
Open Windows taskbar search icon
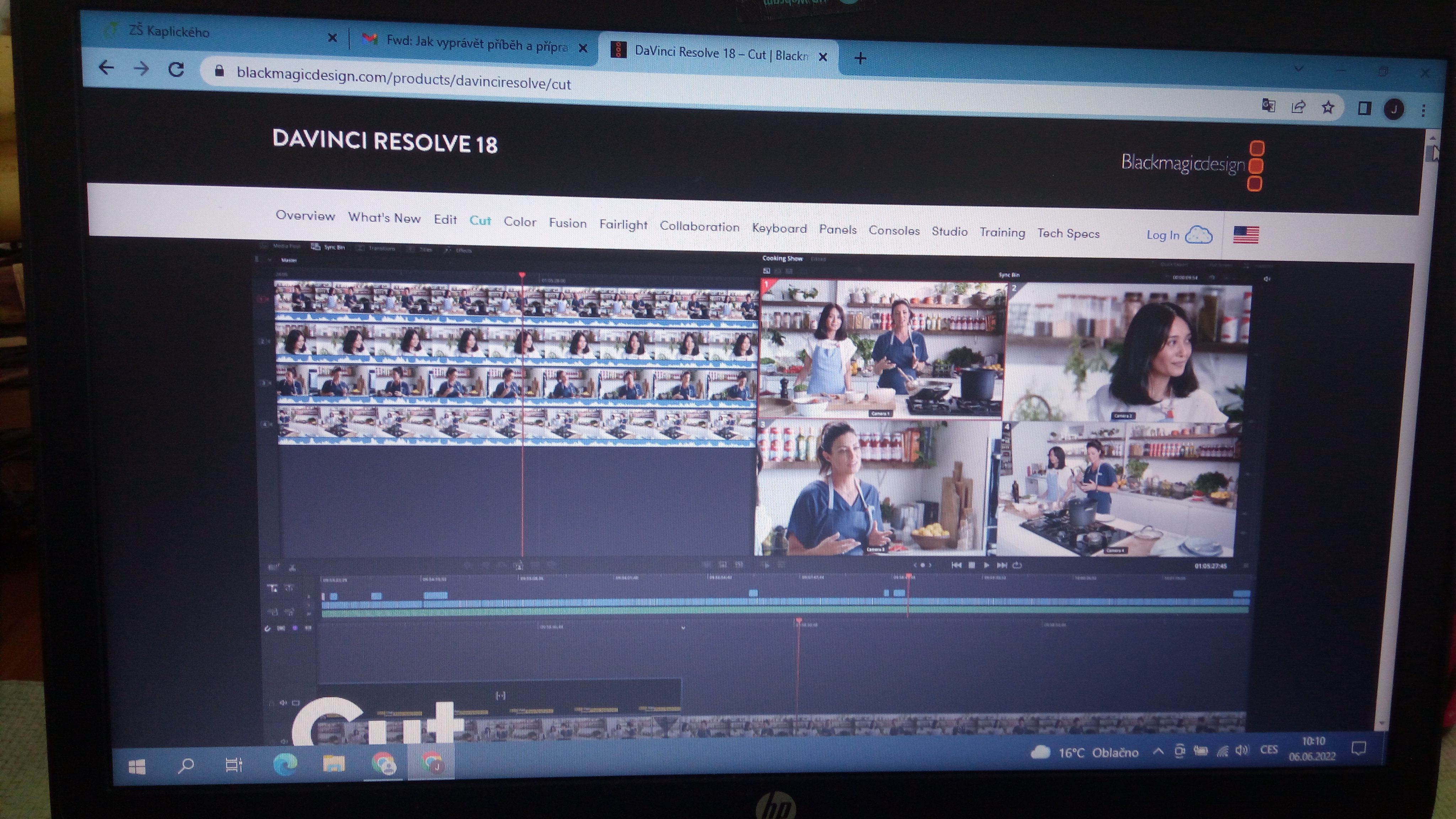186,766
